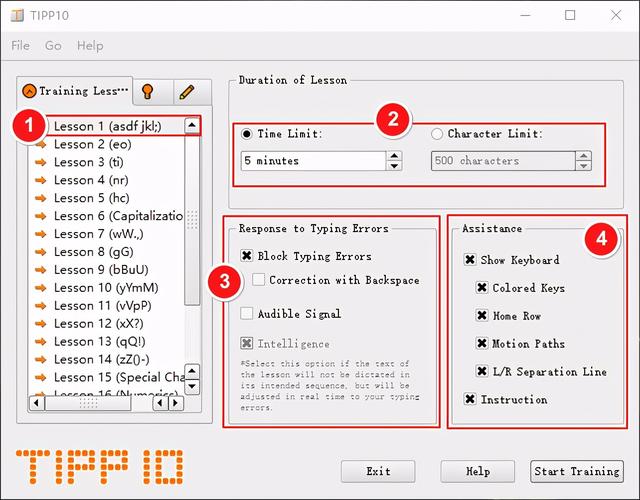Disable the Block Typing Errors checkbox
The height and width of the screenshot is (500, 640).
point(247,257)
